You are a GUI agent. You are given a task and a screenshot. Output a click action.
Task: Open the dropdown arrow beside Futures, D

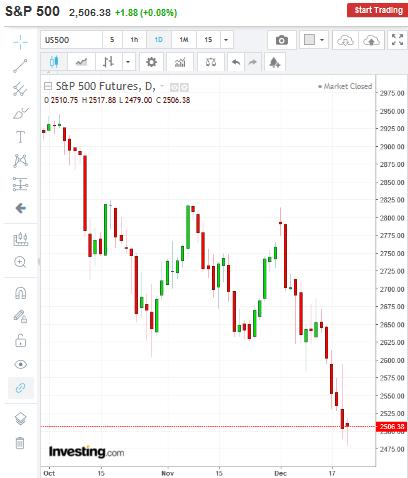pyautogui.click(x=162, y=86)
